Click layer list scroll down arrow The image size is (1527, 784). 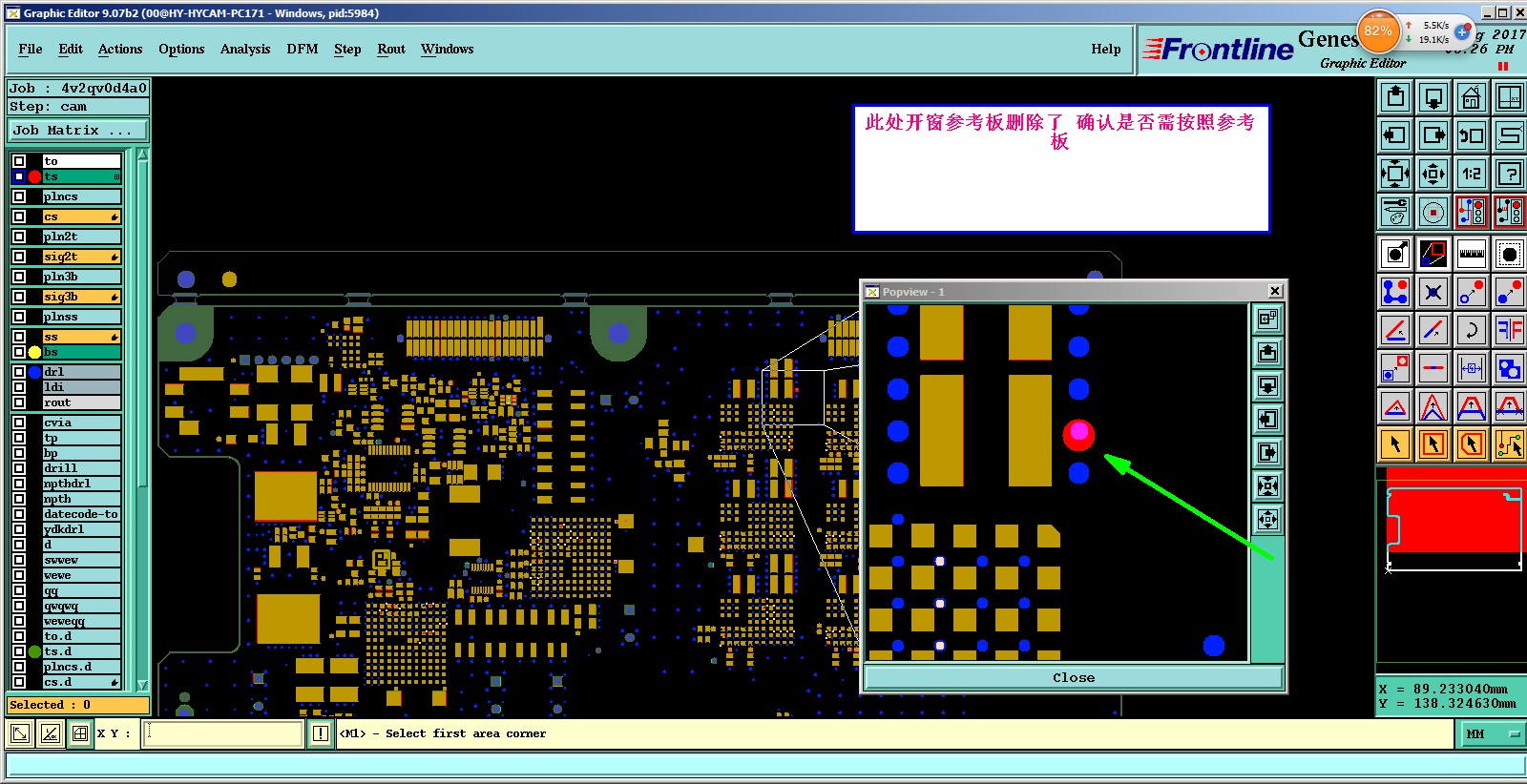point(142,685)
